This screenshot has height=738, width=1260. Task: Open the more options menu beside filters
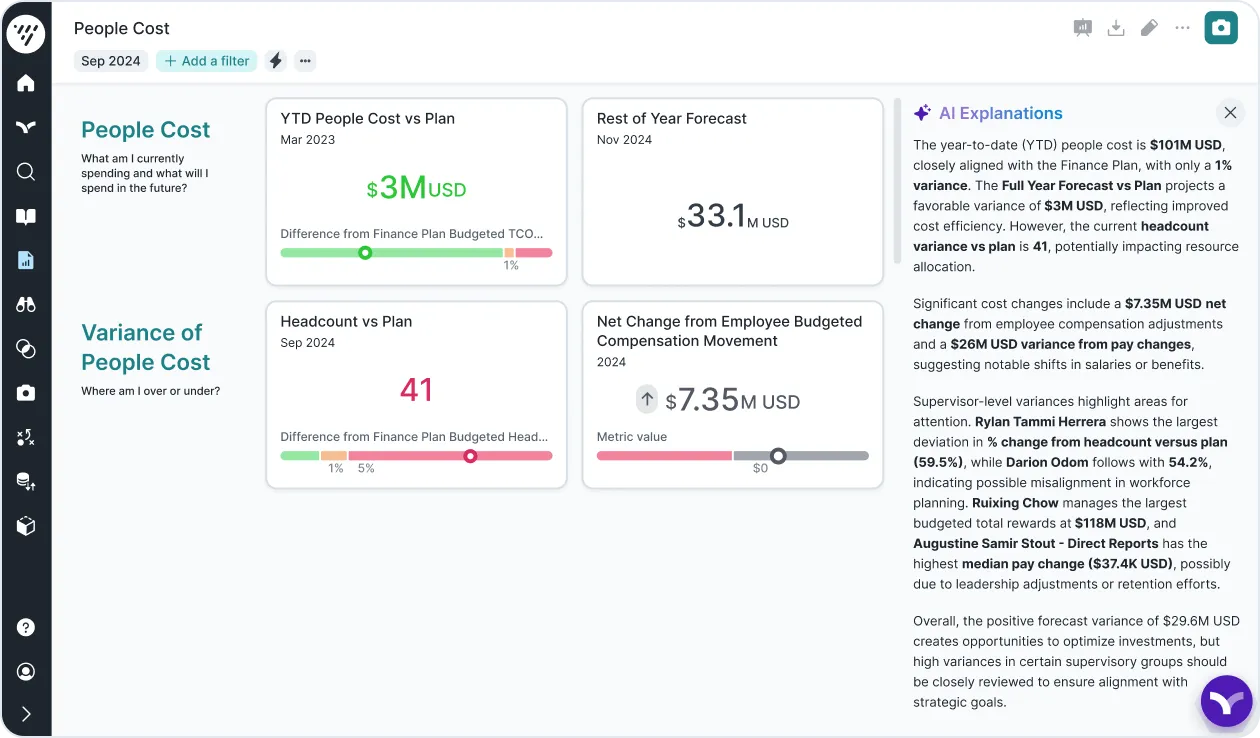click(305, 61)
